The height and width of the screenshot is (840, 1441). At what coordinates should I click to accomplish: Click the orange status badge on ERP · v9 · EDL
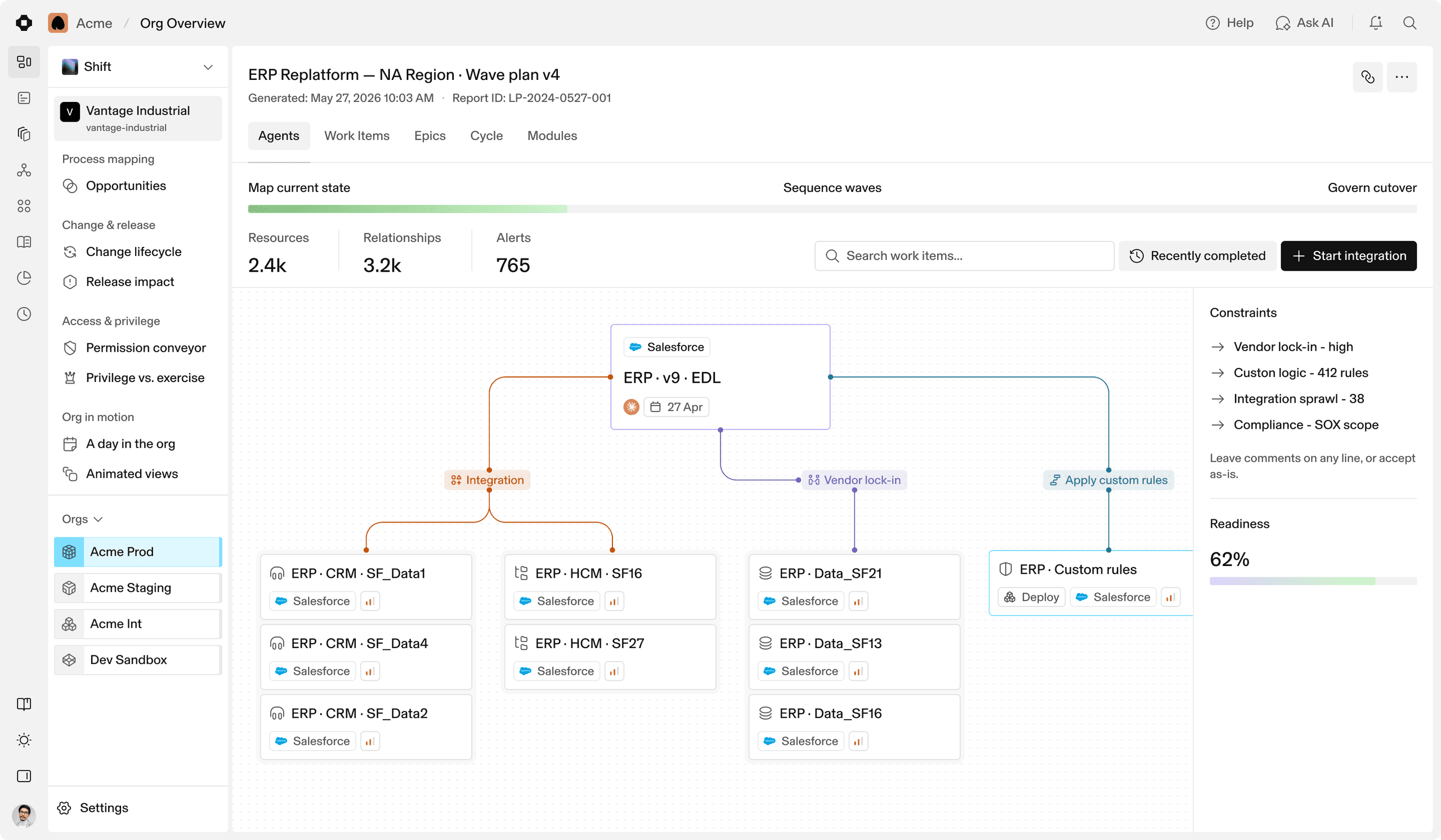632,407
